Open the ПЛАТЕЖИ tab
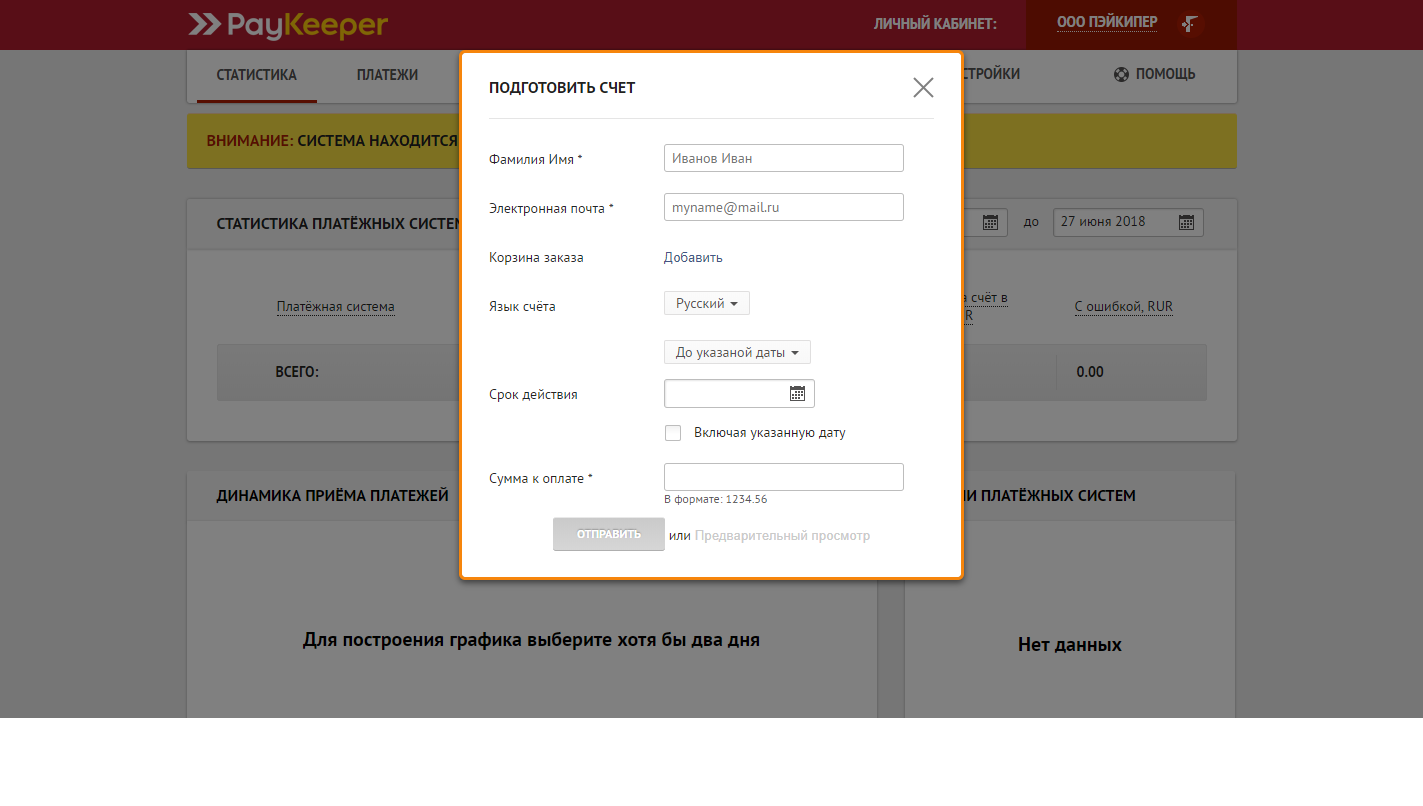The height and width of the screenshot is (806, 1423). coord(387,74)
